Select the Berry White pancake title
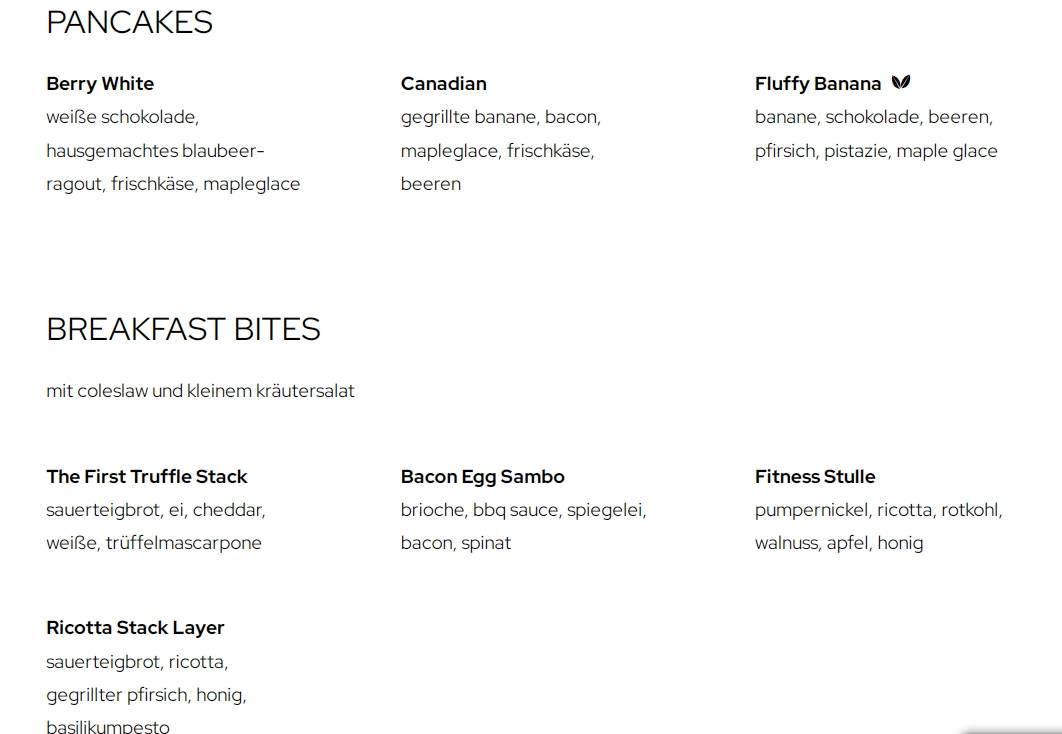Image resolution: width=1062 pixels, height=734 pixels. (x=100, y=84)
